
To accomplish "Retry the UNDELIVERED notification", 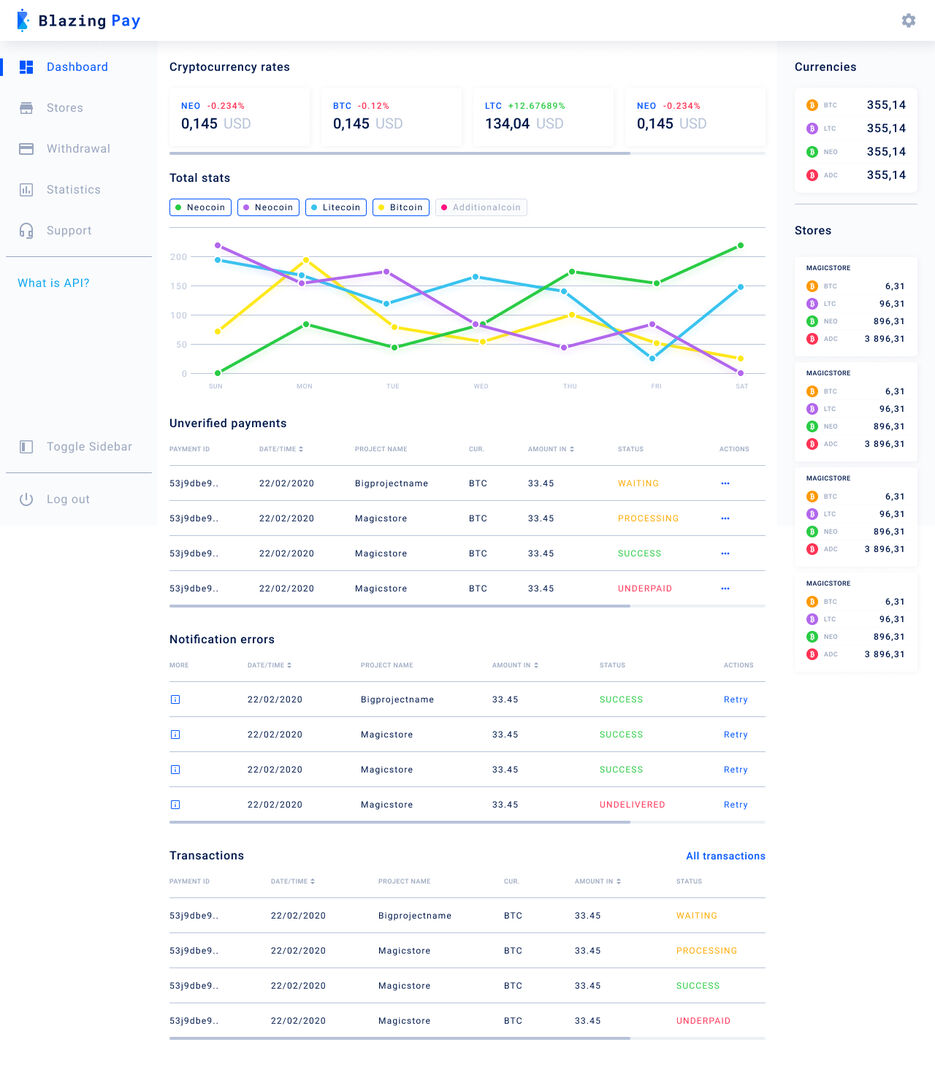I will [x=735, y=805].
